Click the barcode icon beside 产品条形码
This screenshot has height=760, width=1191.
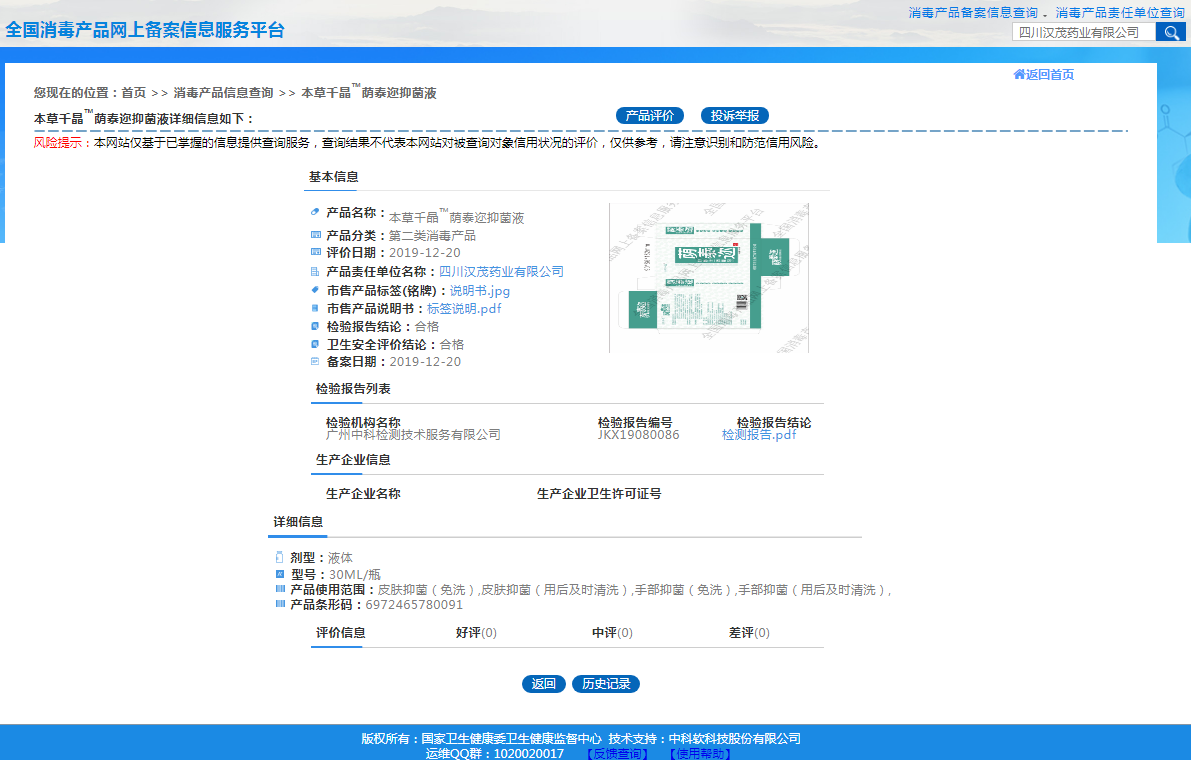[x=280, y=604]
